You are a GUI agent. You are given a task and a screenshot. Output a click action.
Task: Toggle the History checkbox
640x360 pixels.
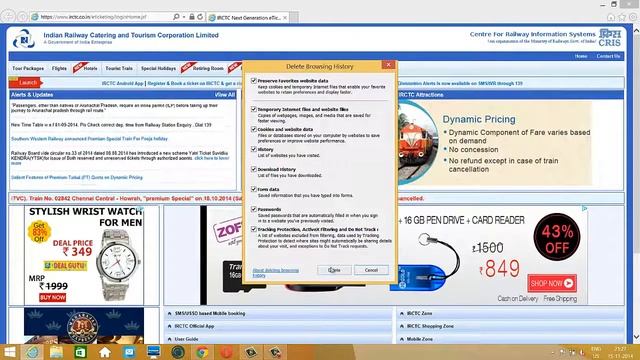(254, 149)
